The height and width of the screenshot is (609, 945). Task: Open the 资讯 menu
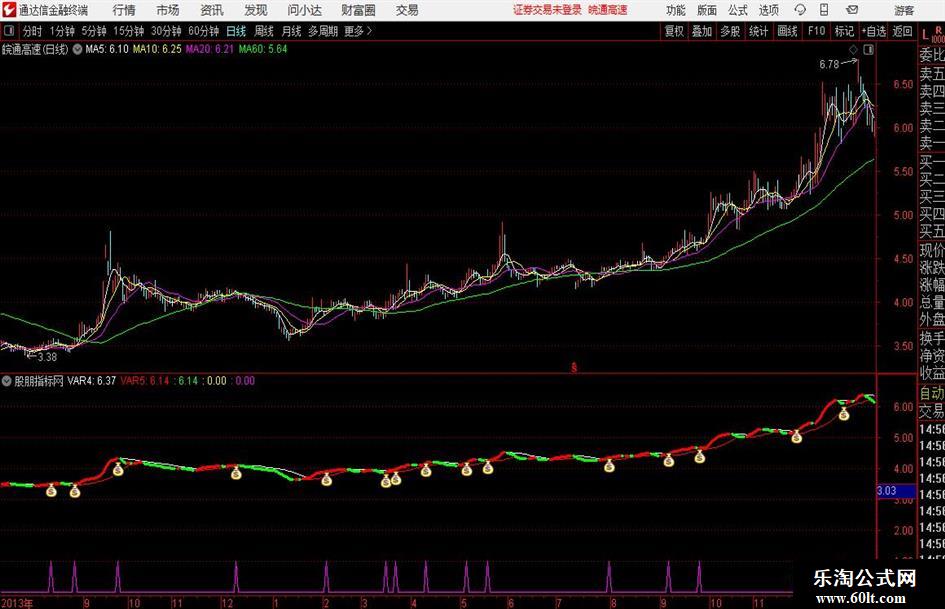pyautogui.click(x=212, y=10)
